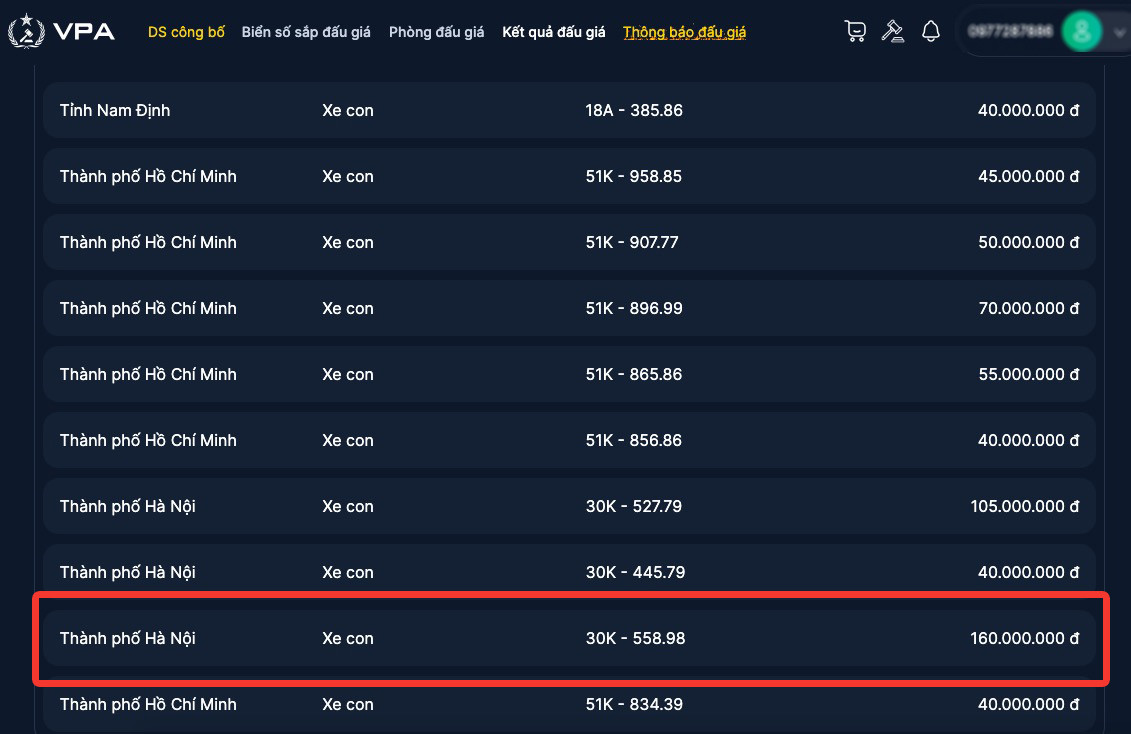Select plate 51K - 958.85 row

click(568, 176)
